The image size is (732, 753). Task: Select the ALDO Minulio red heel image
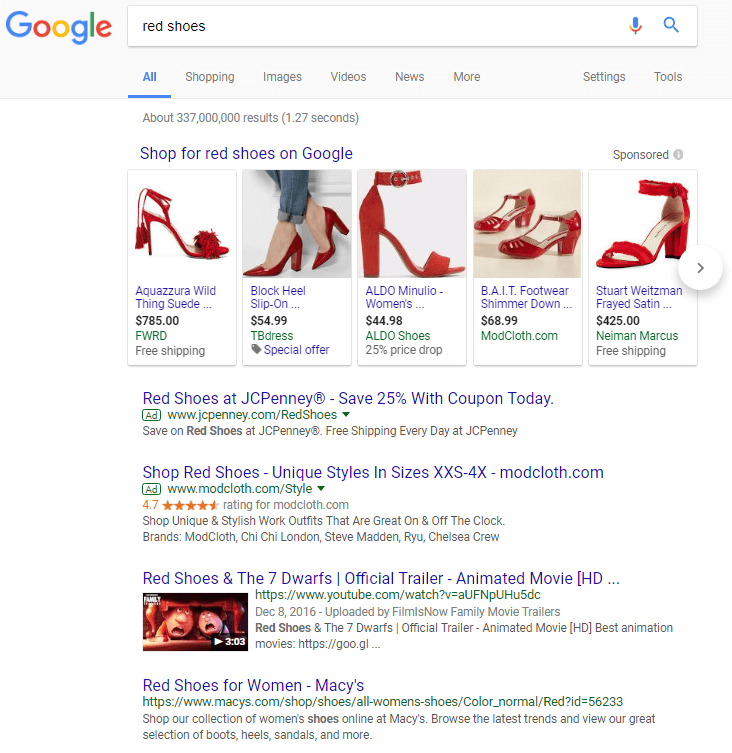pyautogui.click(x=412, y=224)
